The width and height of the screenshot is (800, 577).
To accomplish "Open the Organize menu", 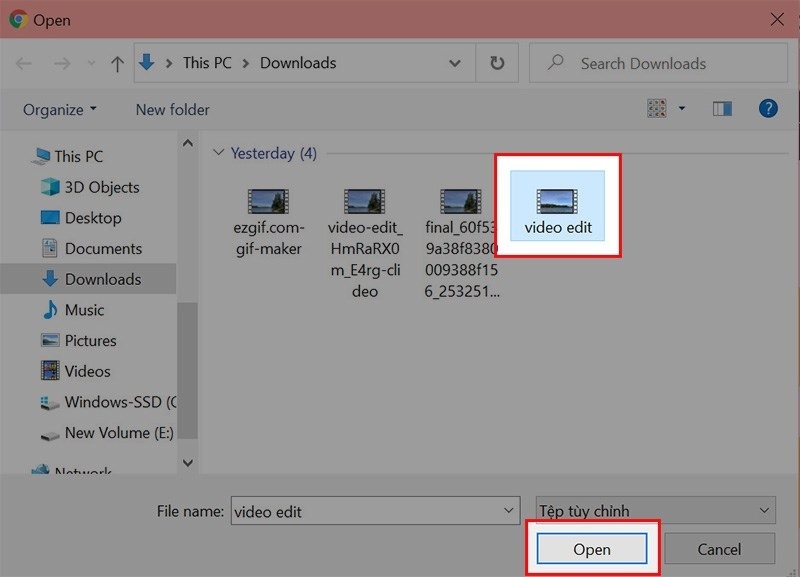I will pos(60,110).
